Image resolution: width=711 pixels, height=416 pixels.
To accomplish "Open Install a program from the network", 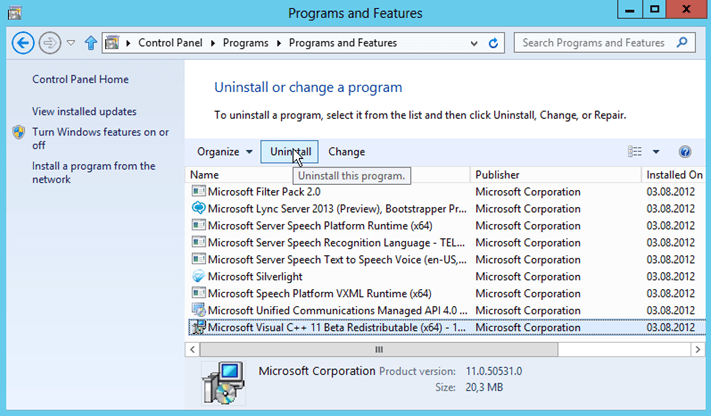I will tap(93, 172).
